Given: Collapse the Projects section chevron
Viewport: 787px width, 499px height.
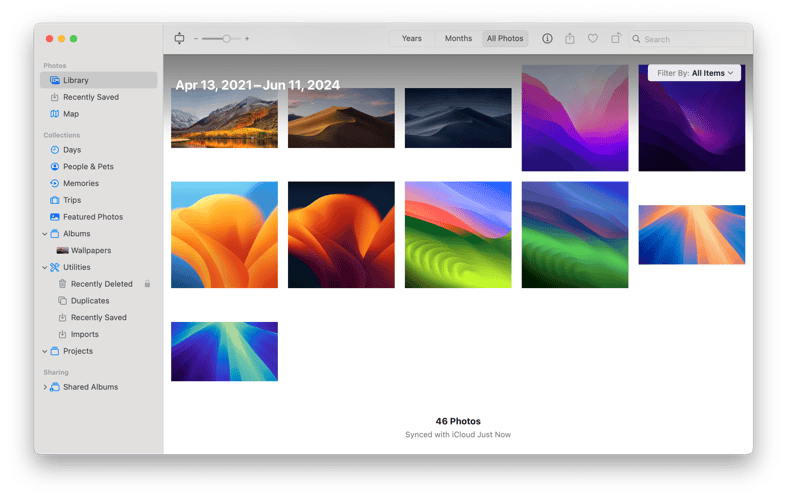Looking at the screenshot, I should (45, 351).
